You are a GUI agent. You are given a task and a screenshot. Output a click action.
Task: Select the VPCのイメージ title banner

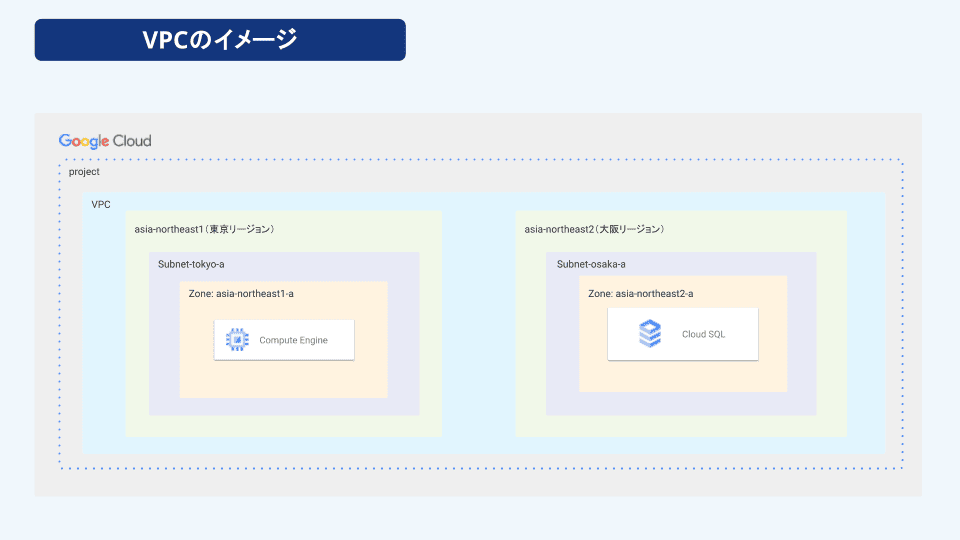tap(219, 40)
